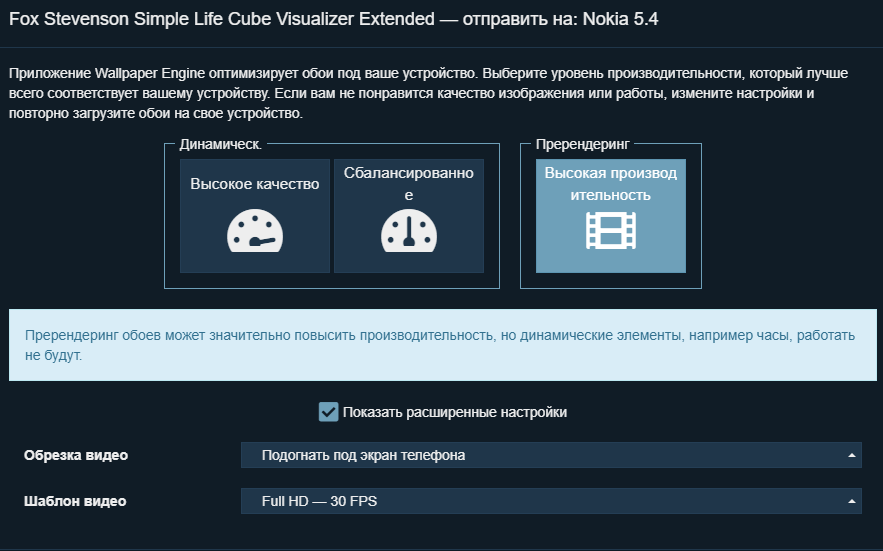Click the "Показать расширенные настройки" label text

point(455,412)
